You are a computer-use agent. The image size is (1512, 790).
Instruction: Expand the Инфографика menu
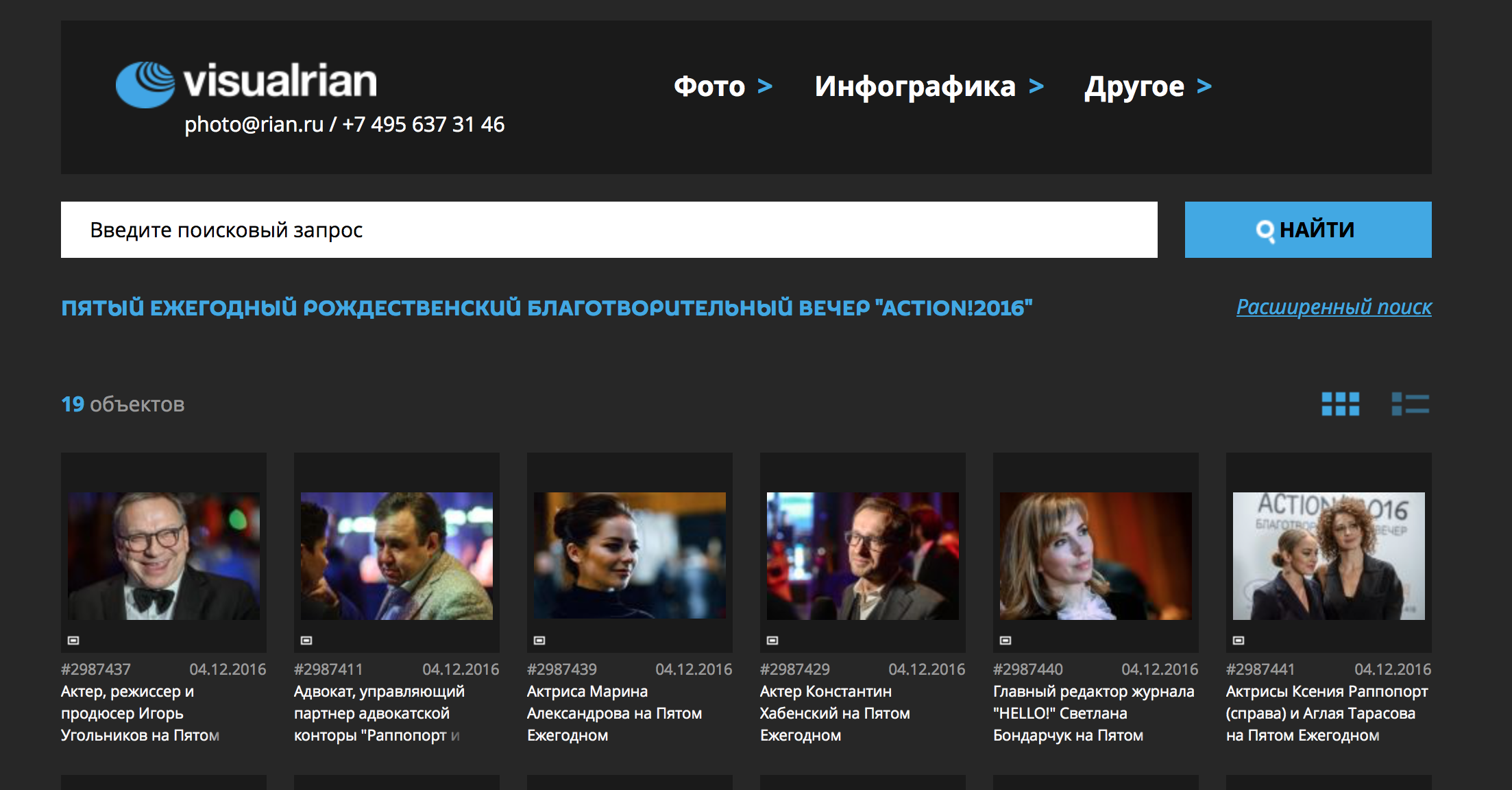click(x=929, y=86)
